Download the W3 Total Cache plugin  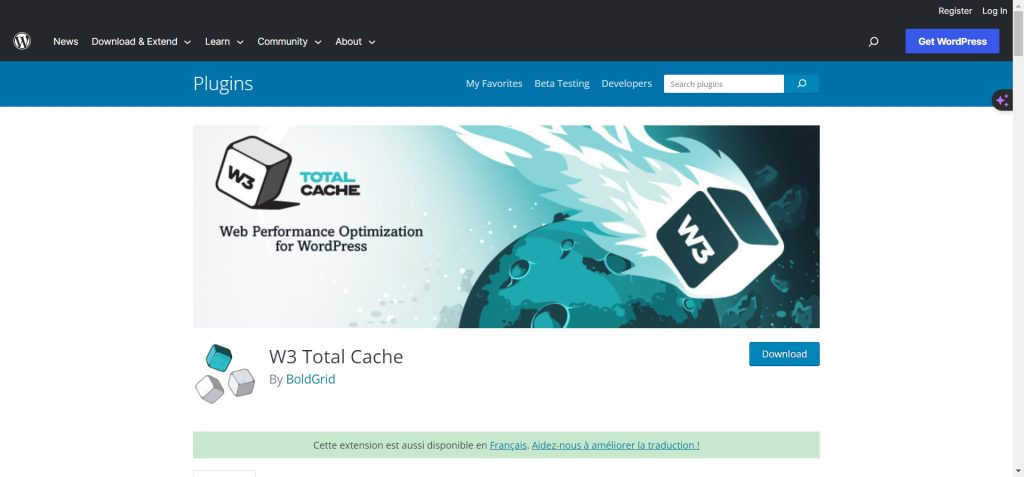point(784,354)
